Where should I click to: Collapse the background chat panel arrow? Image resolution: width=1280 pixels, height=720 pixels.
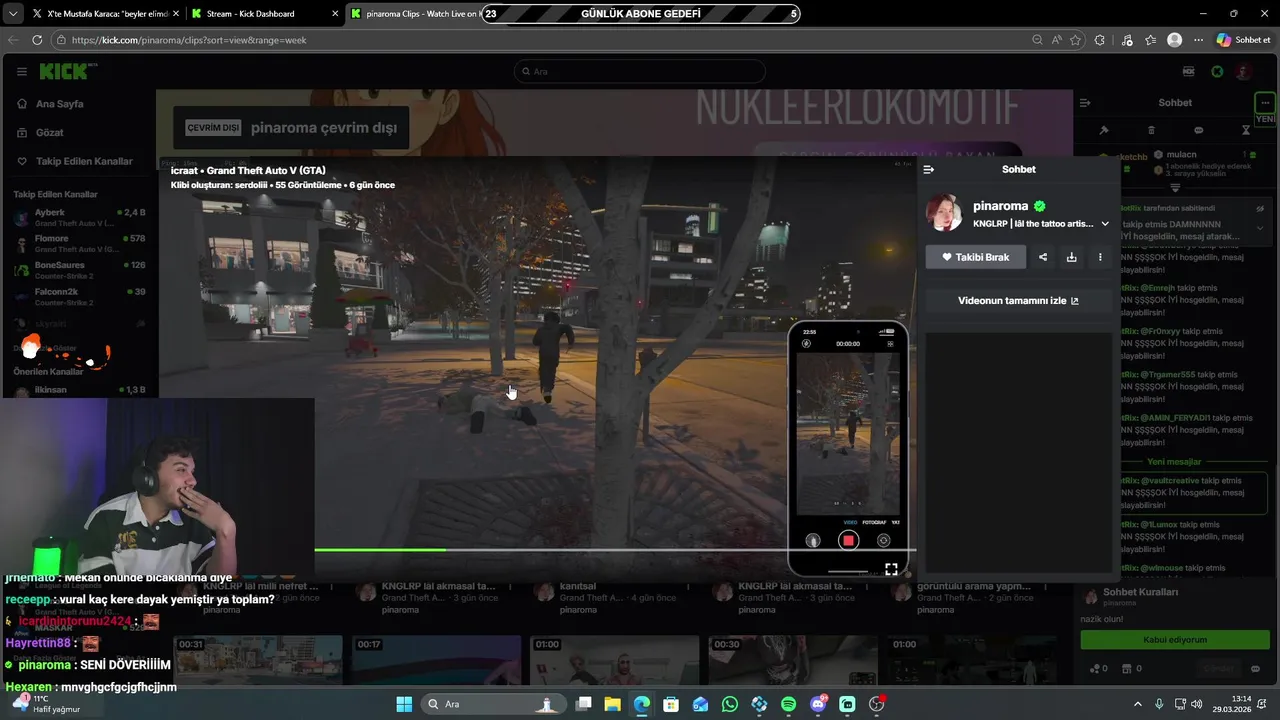[1085, 102]
